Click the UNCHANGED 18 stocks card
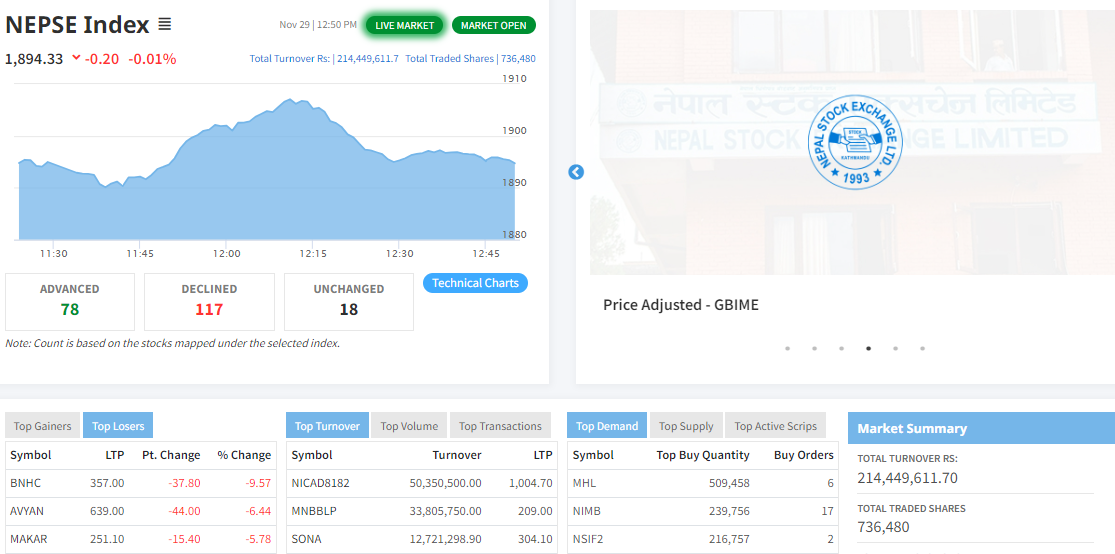The image size is (1115, 554). coord(348,302)
